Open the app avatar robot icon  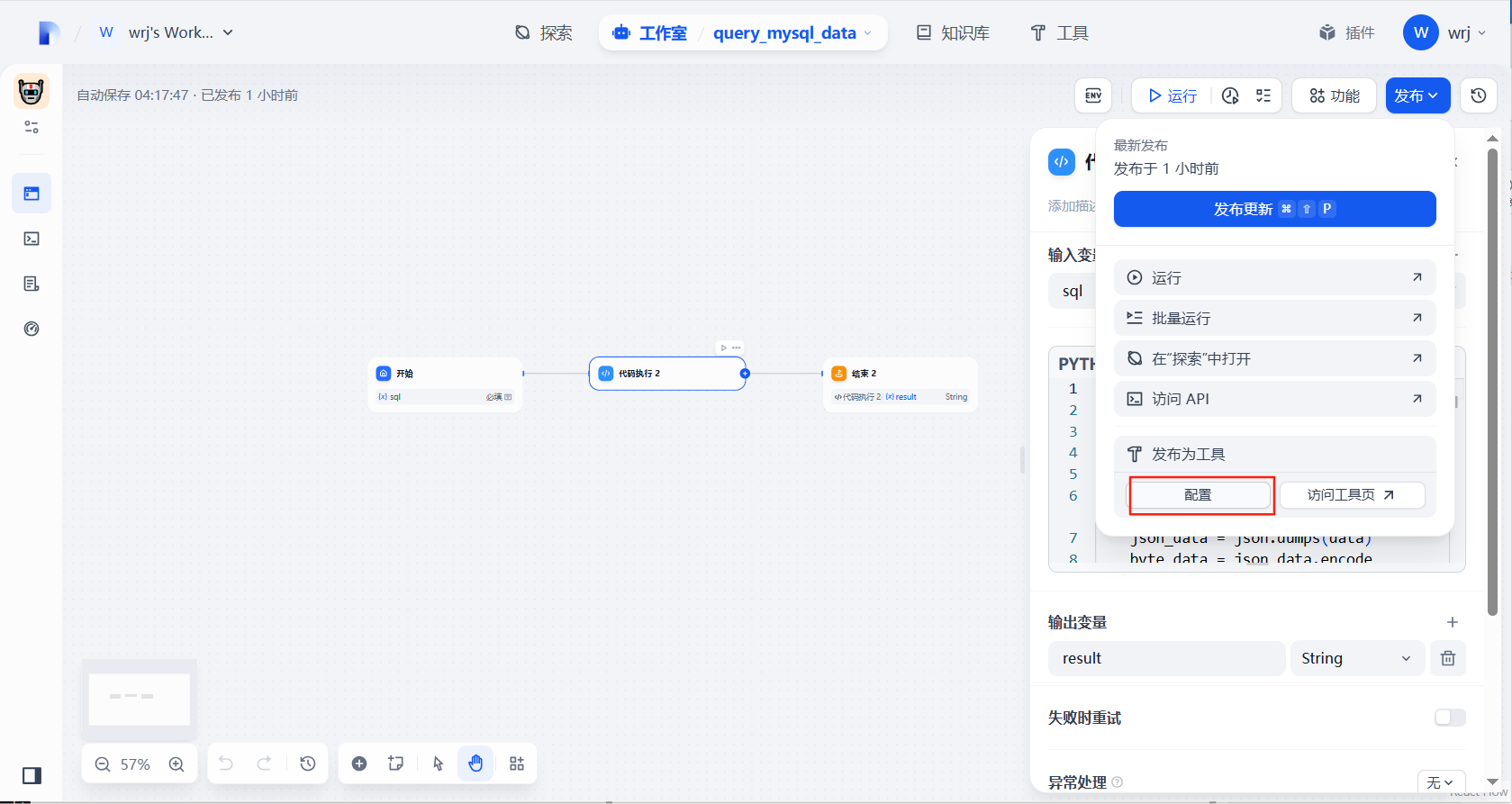[32, 91]
